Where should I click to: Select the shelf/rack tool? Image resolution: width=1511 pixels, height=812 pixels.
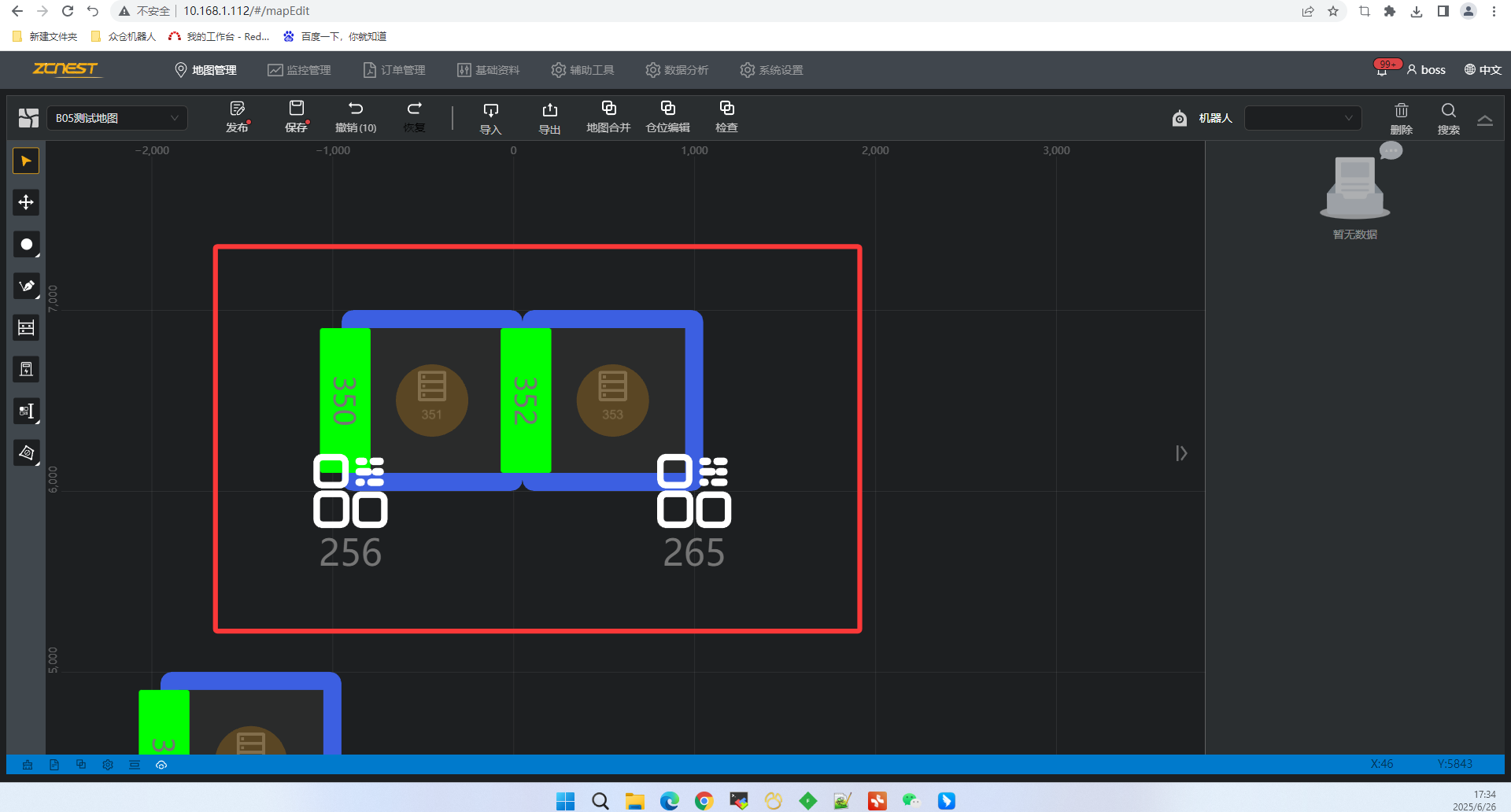pos(26,328)
